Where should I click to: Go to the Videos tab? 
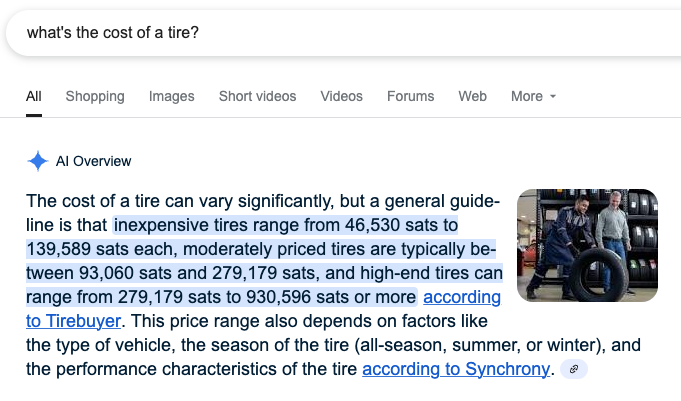point(341,96)
